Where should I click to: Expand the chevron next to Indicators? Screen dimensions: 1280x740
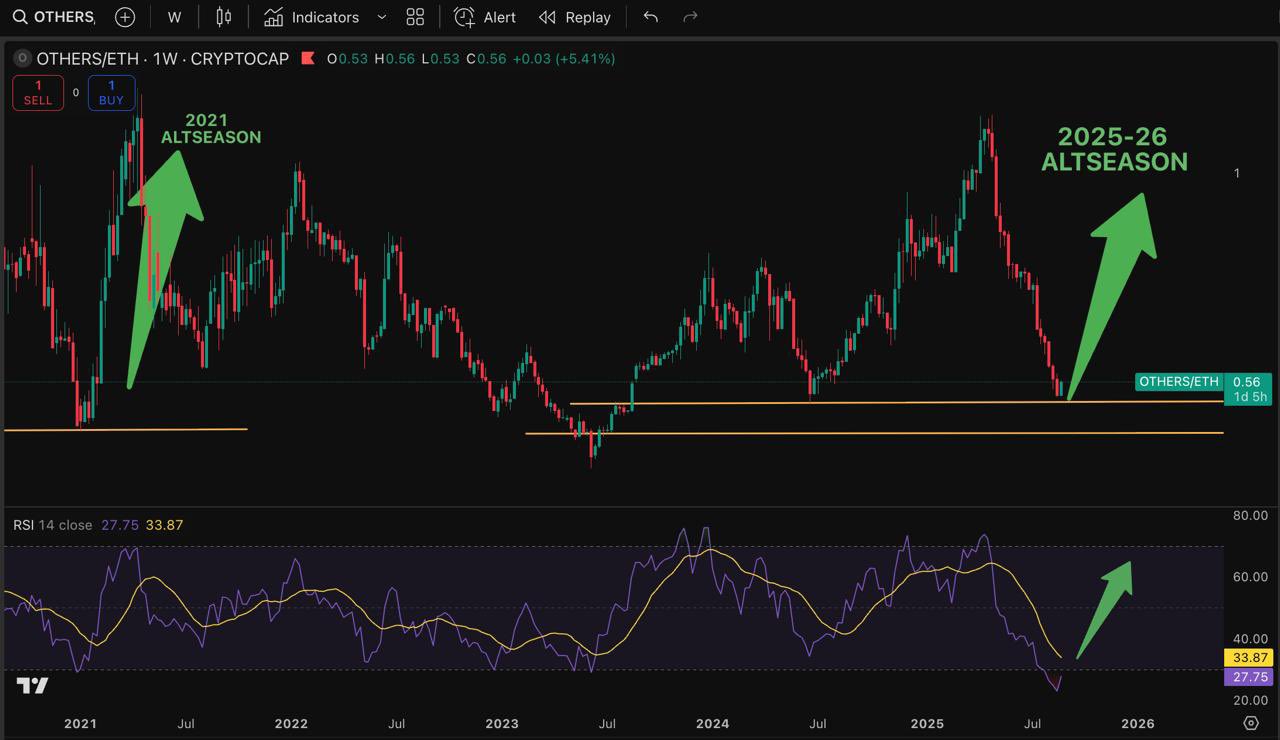click(x=381, y=17)
